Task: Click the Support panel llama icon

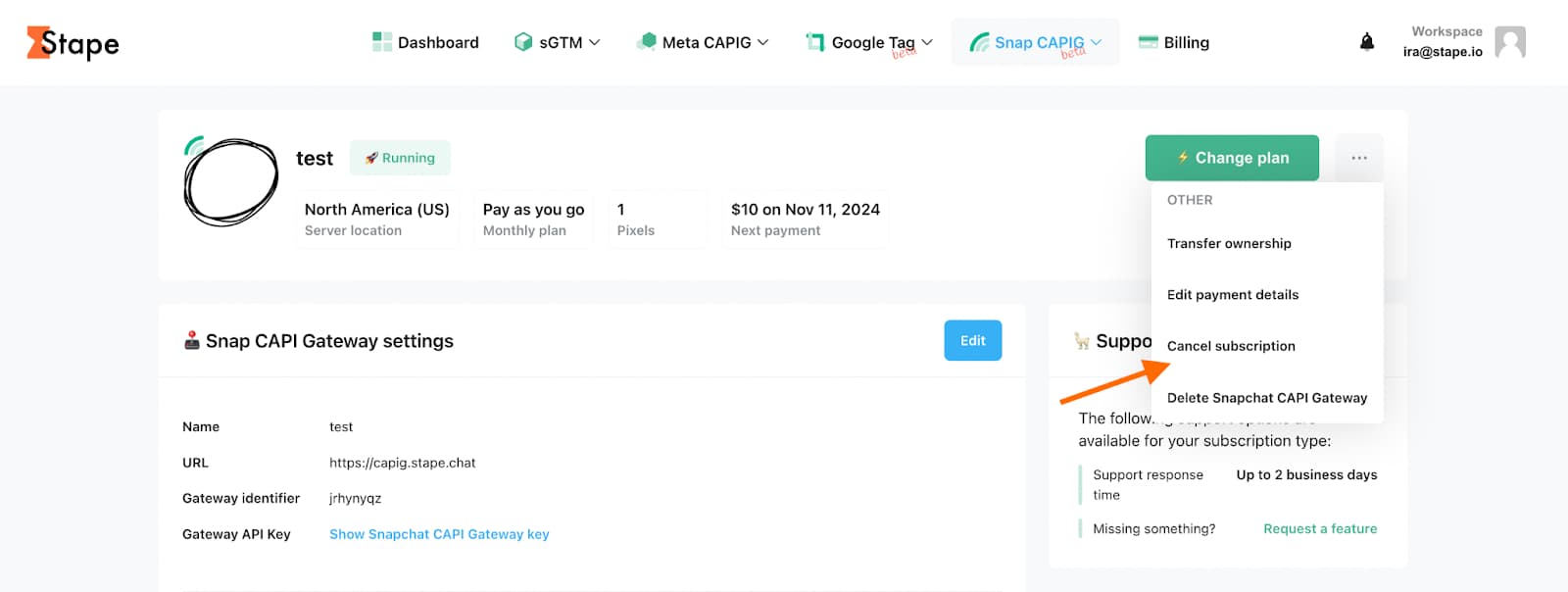Action: pos(1082,341)
